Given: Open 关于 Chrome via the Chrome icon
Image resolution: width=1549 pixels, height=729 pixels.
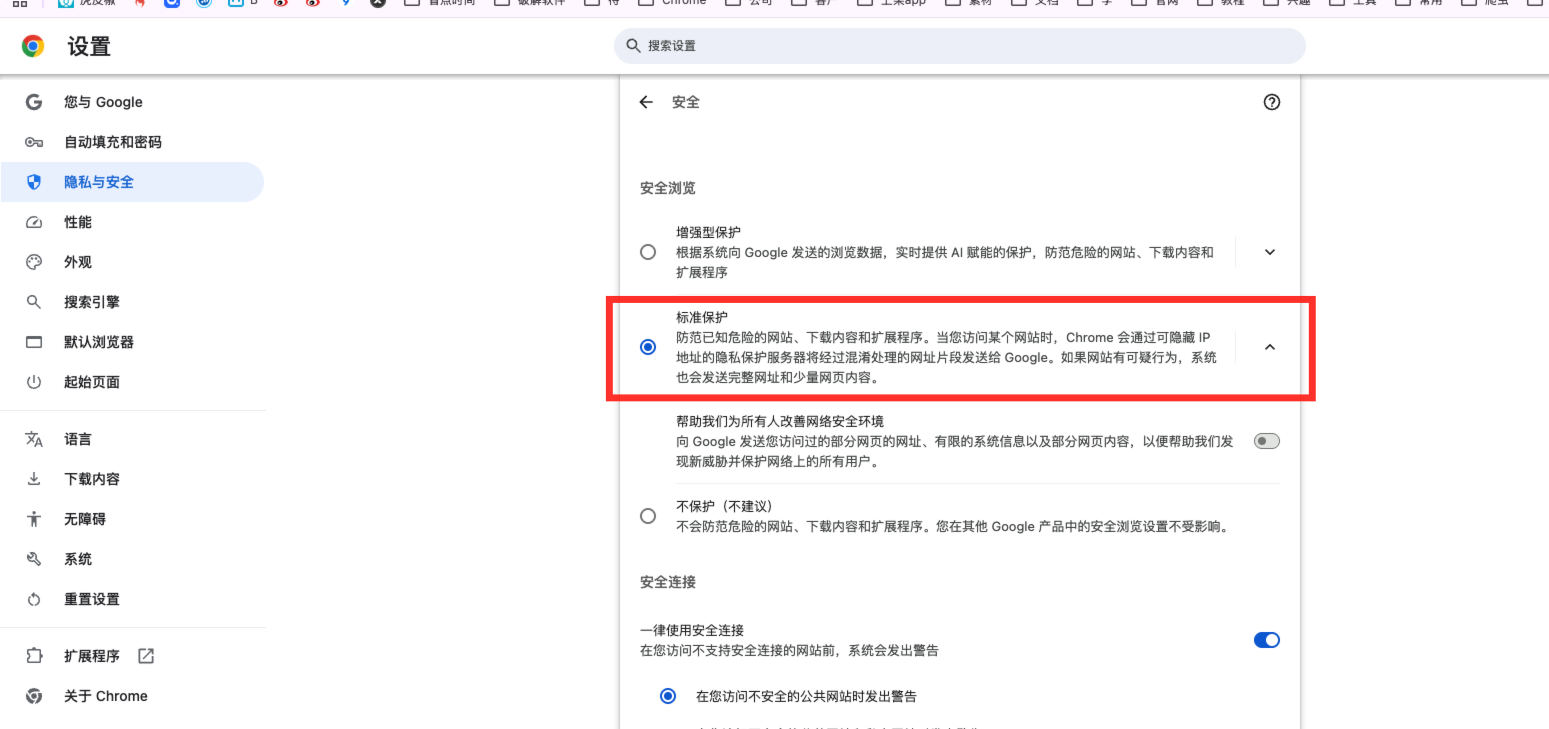Looking at the screenshot, I should (34, 696).
